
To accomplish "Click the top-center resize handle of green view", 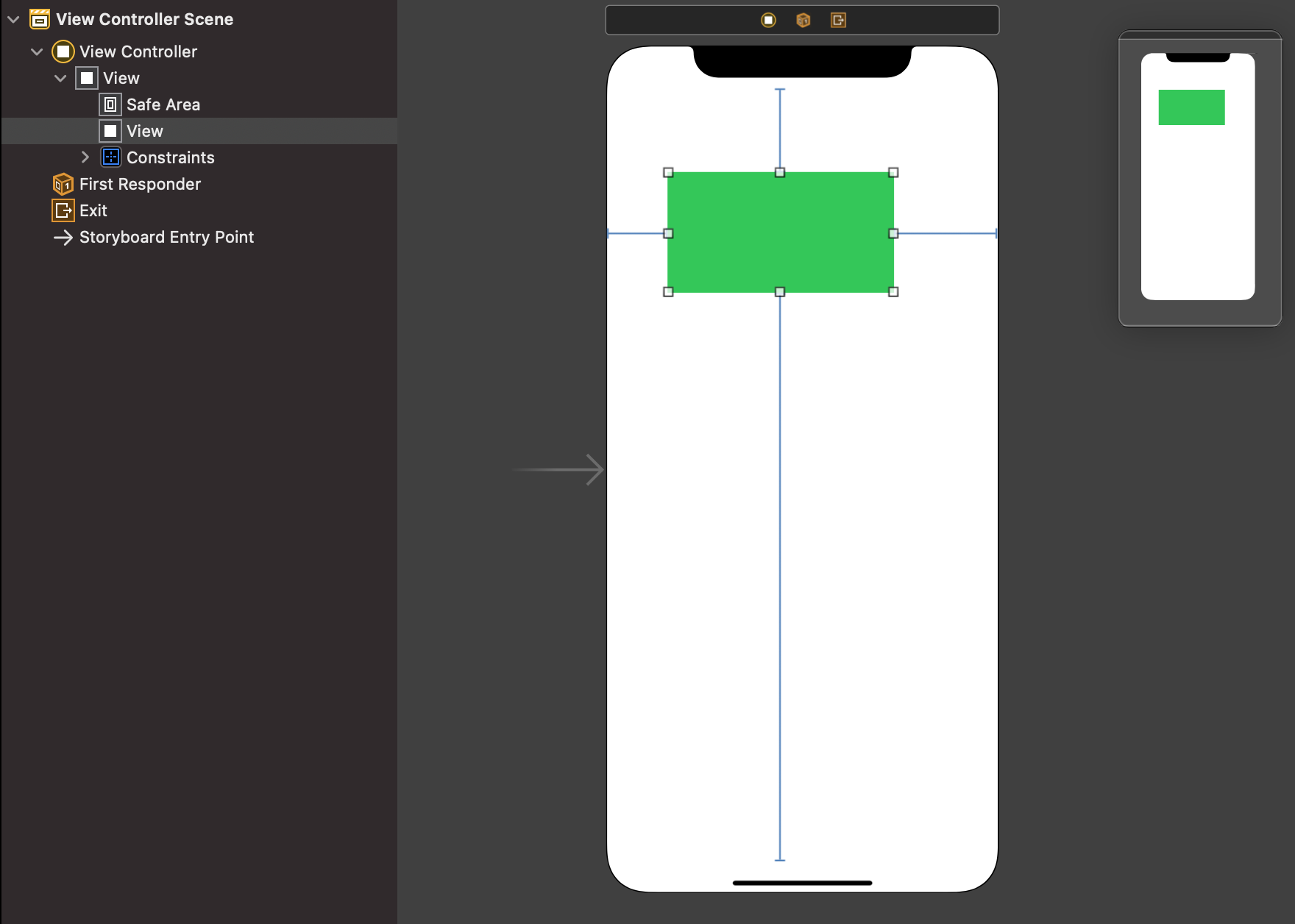I will pyautogui.click(x=780, y=172).
